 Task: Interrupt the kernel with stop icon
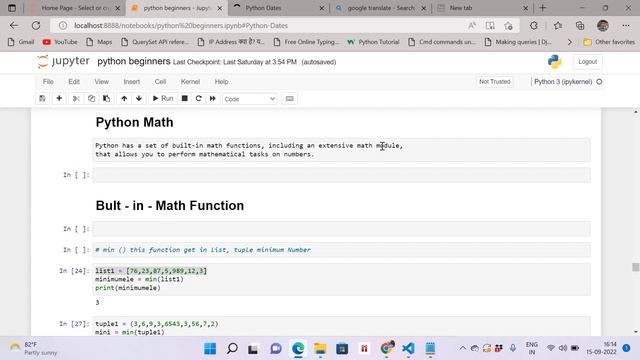(x=184, y=99)
